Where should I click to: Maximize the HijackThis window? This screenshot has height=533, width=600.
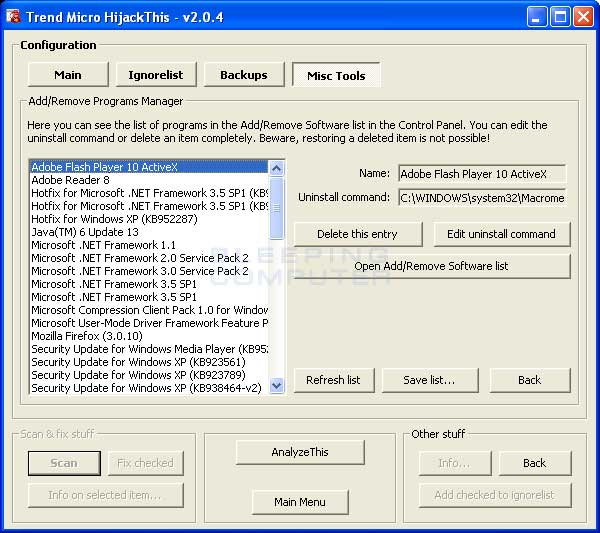pyautogui.click(x=560, y=17)
